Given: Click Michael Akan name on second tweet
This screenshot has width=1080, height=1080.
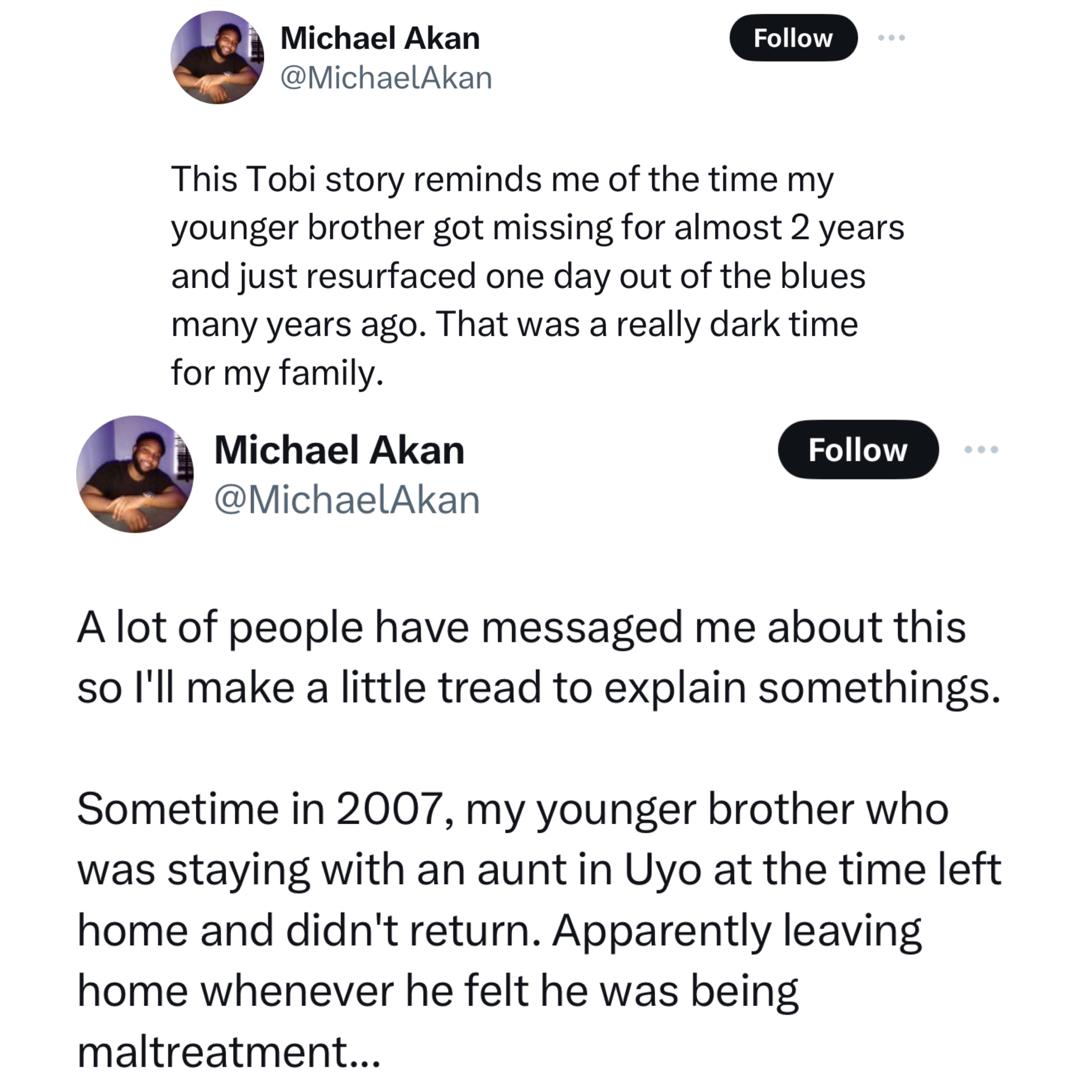Looking at the screenshot, I should pos(339,450).
